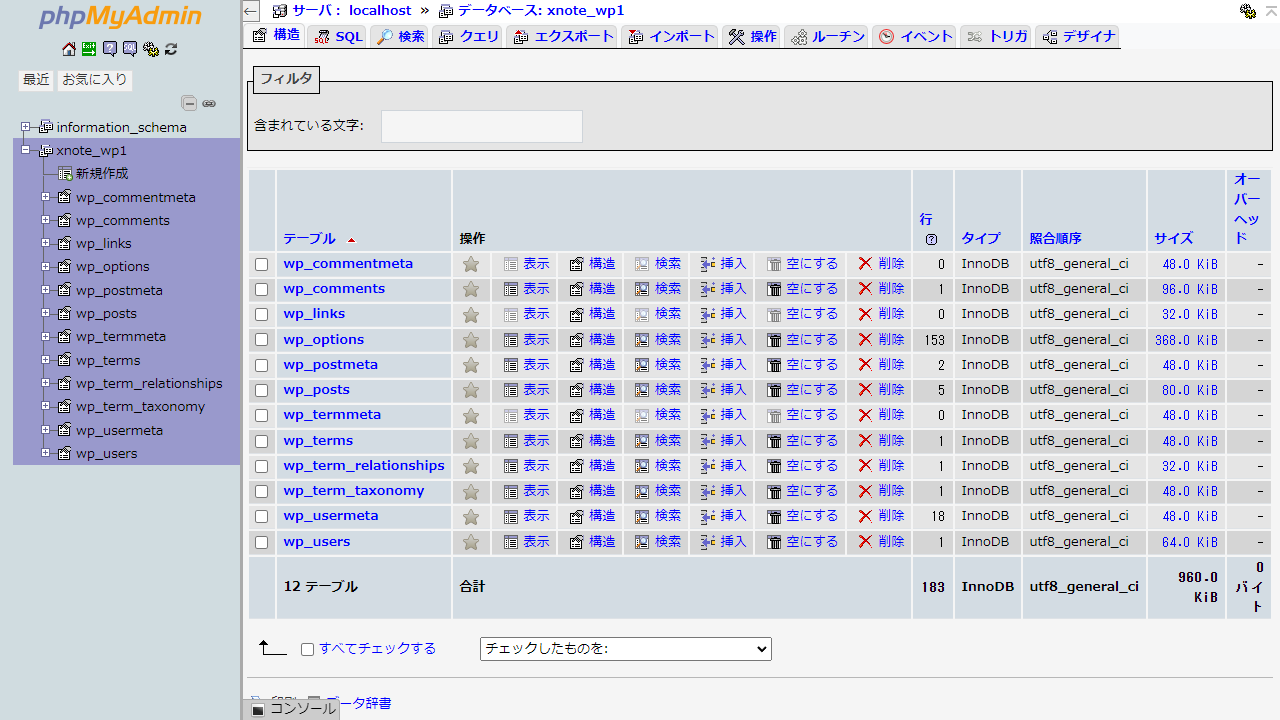This screenshot has height=720, width=1280.
Task: Sort by the サイズ column header
Action: [1173, 239]
